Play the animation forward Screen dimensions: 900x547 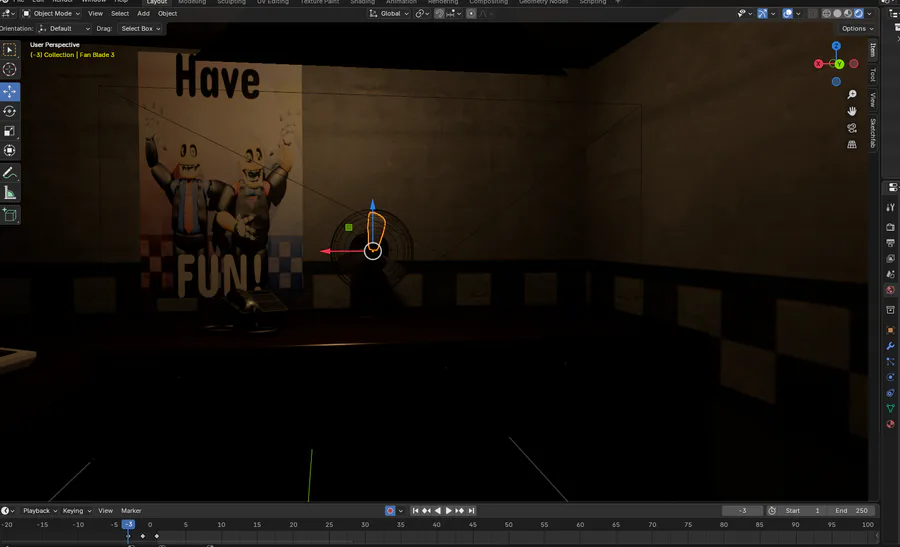[x=448, y=510]
